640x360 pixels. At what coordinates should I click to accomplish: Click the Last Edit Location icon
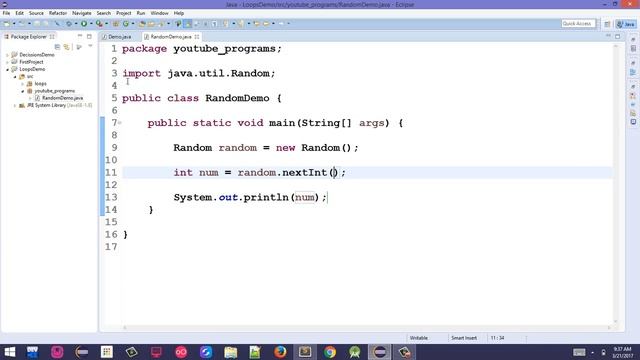pyautogui.click(x=256, y=24)
